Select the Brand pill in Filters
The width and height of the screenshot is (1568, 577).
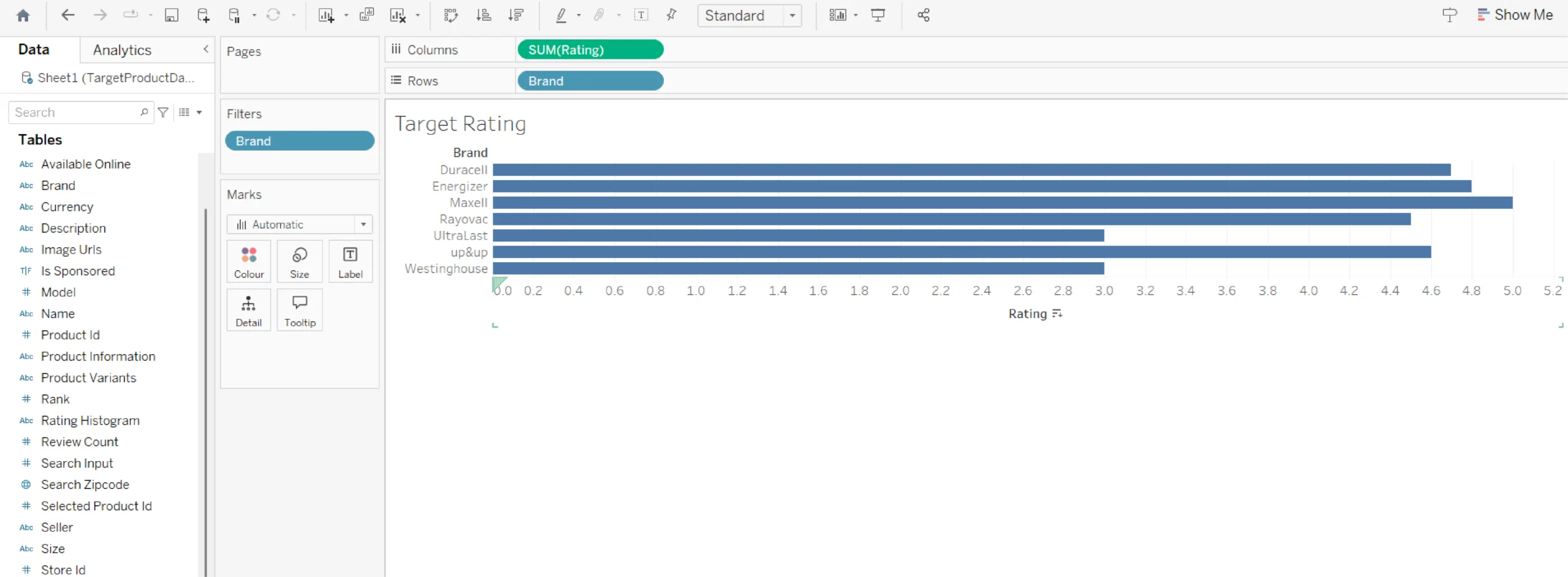click(x=300, y=141)
